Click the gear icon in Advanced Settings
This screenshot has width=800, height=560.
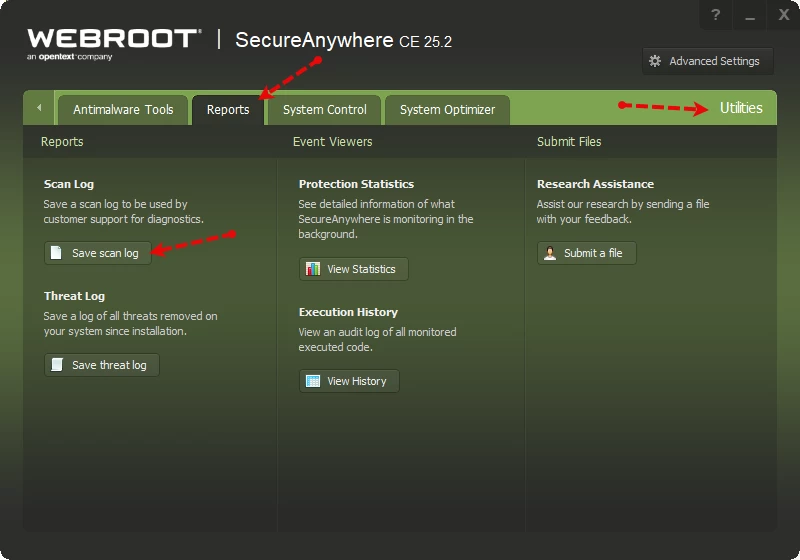pos(655,61)
